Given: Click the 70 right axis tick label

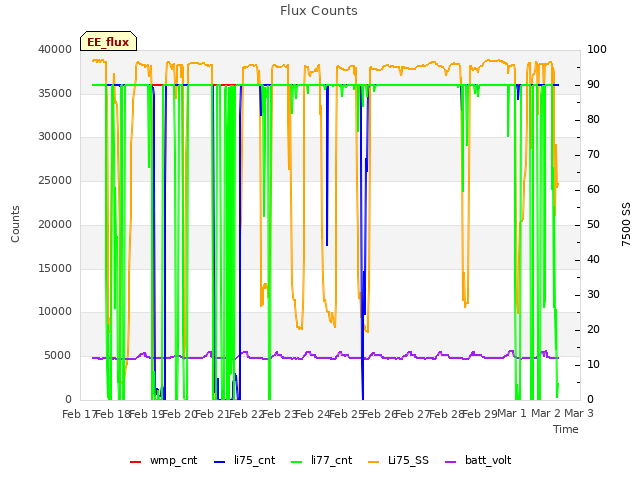Looking at the screenshot, I should [593, 155].
